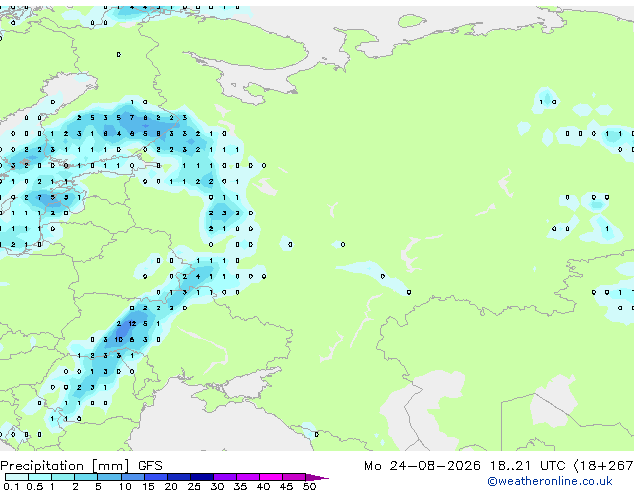Click the above-50 arrow tip of legend
634x490 pixels.
pyautogui.click(x=317, y=478)
